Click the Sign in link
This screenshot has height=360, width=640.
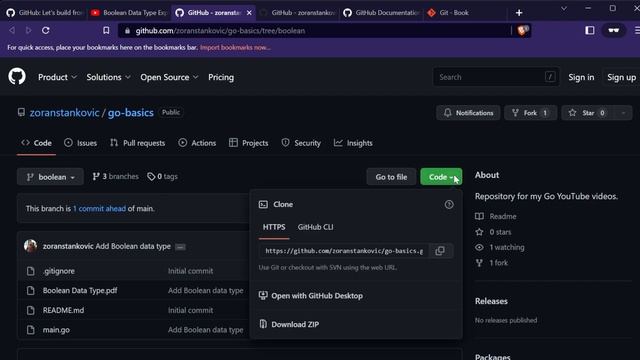[x=581, y=77]
